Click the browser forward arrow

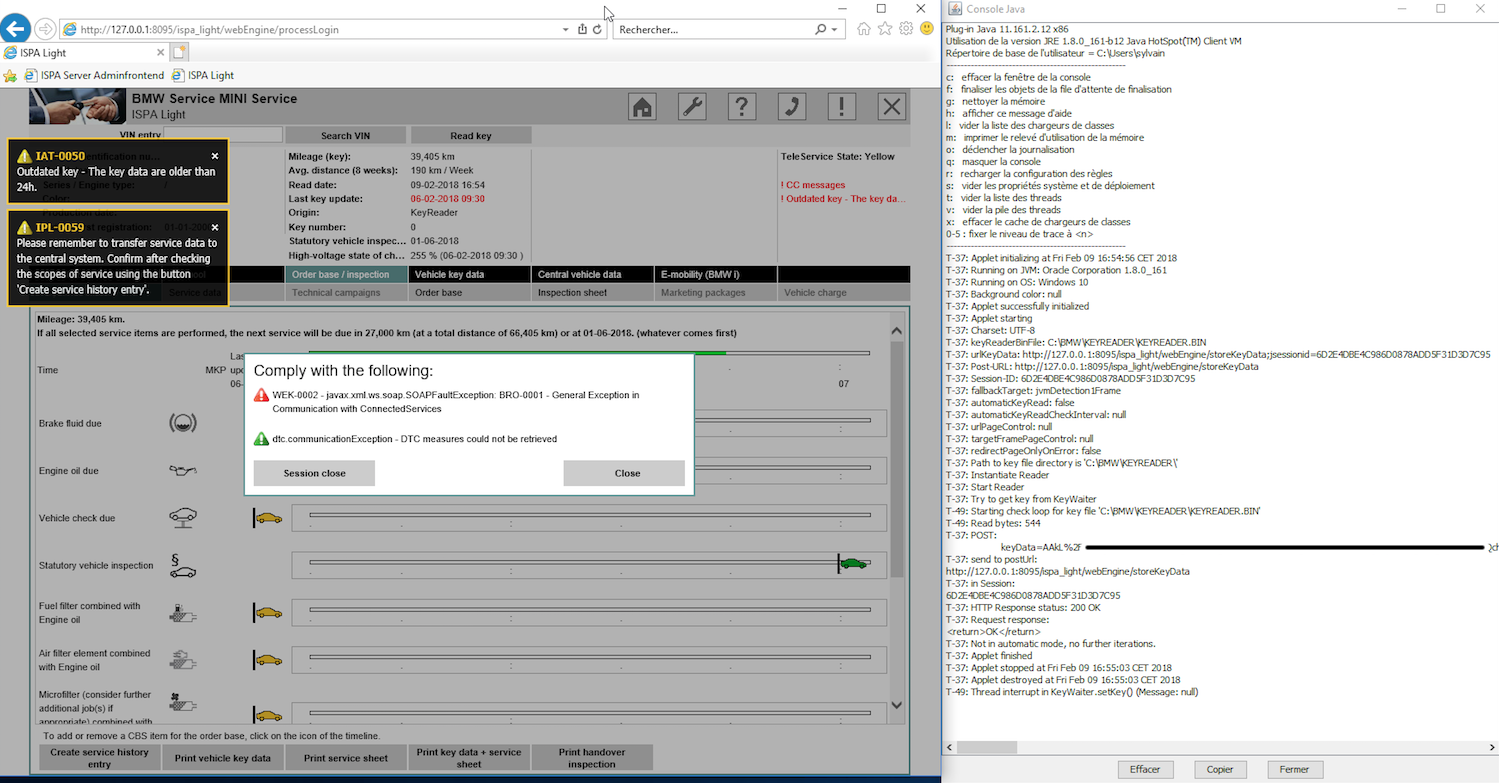45,29
